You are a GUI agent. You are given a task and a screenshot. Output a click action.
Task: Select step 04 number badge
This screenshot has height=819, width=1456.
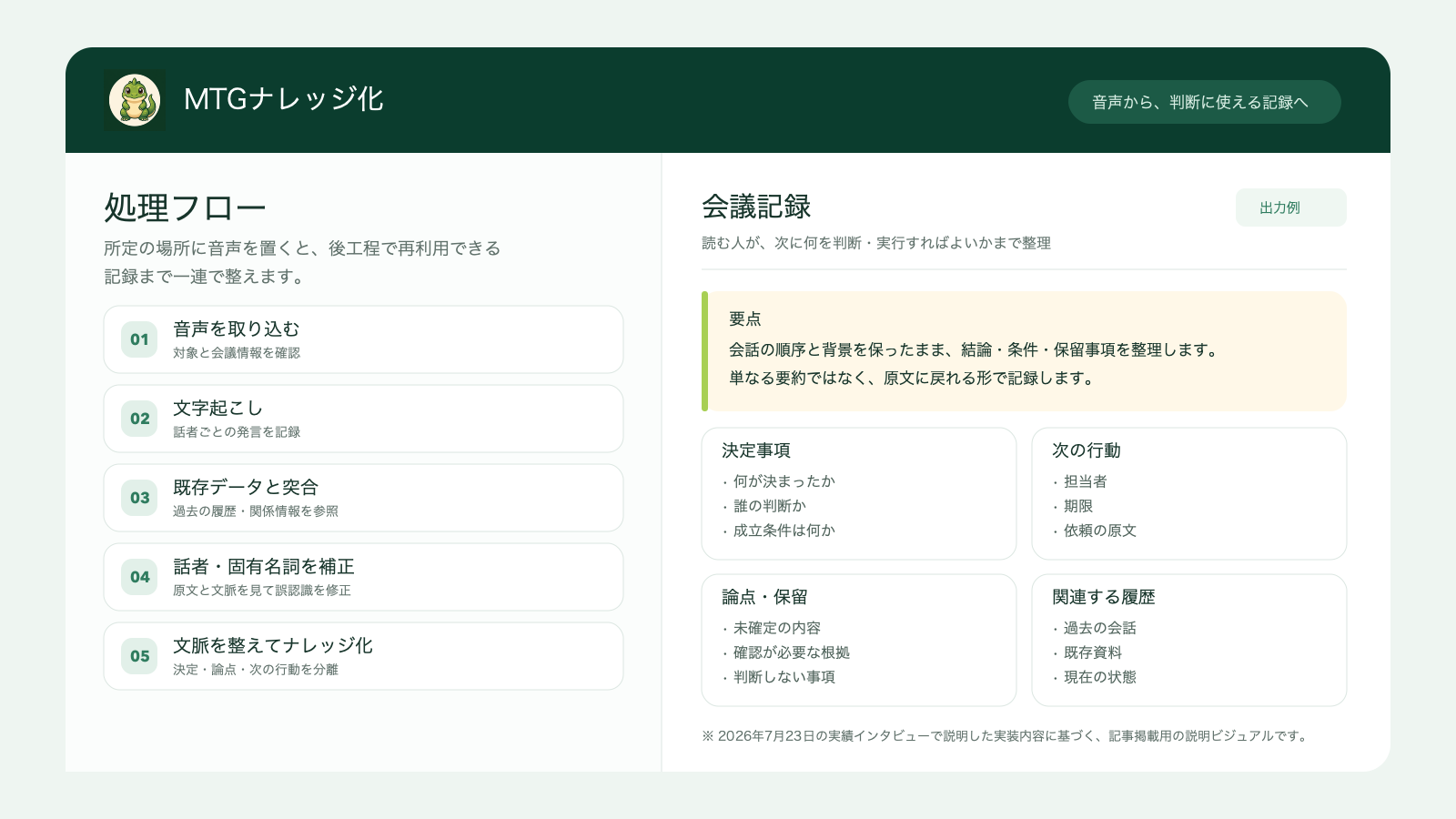tap(139, 577)
